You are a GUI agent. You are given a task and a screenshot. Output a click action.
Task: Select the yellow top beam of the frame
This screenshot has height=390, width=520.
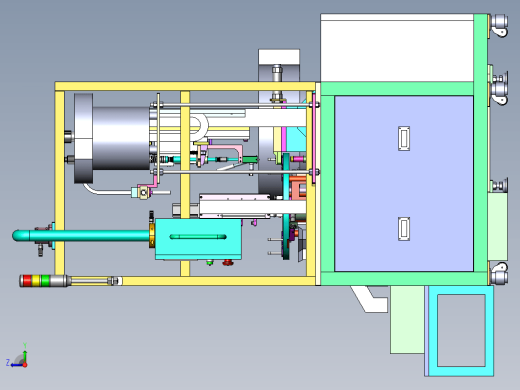point(185,86)
